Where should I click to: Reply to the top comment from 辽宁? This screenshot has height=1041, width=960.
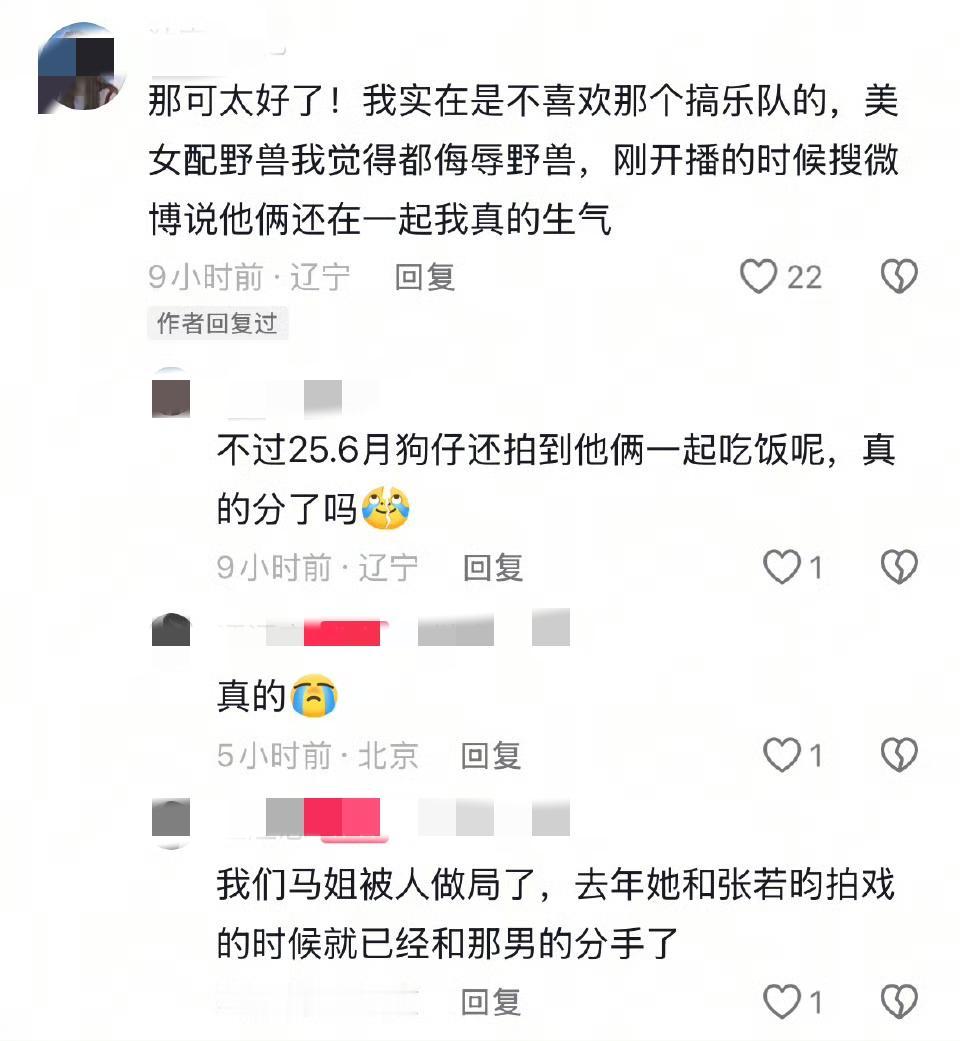[425, 277]
